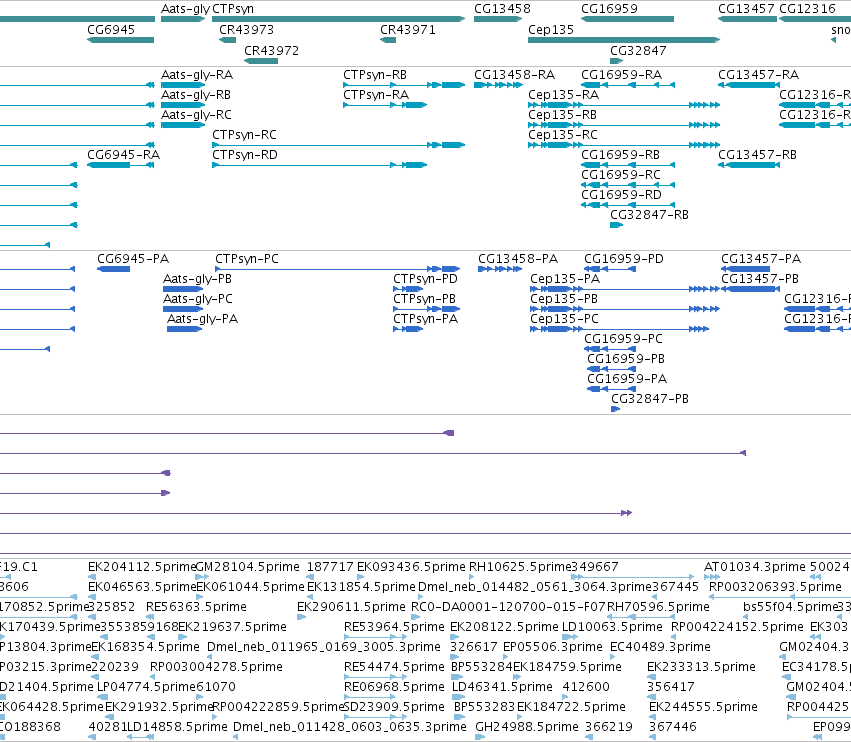Click the CG13457-PB protein label
Viewport: 851px width, 742px height.
(x=760, y=279)
